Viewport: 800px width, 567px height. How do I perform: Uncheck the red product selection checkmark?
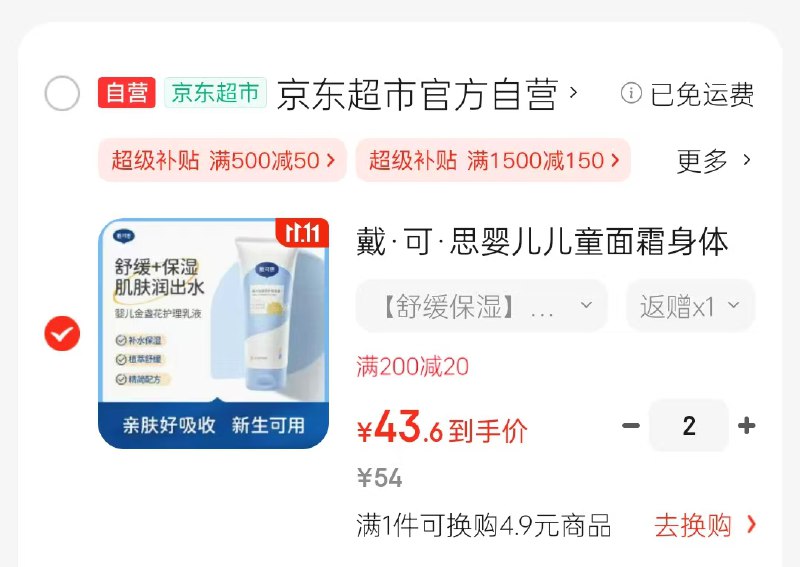point(62,334)
